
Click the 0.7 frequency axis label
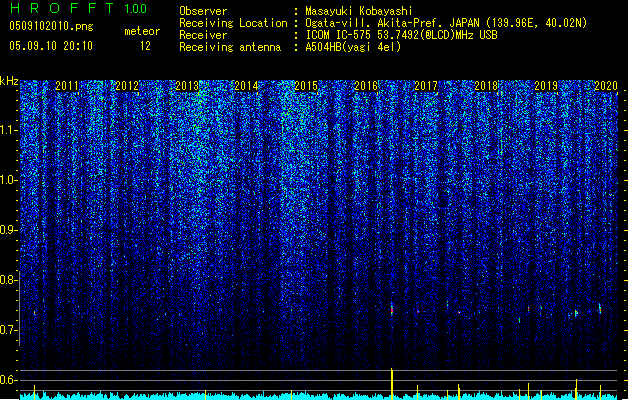pos(8,330)
